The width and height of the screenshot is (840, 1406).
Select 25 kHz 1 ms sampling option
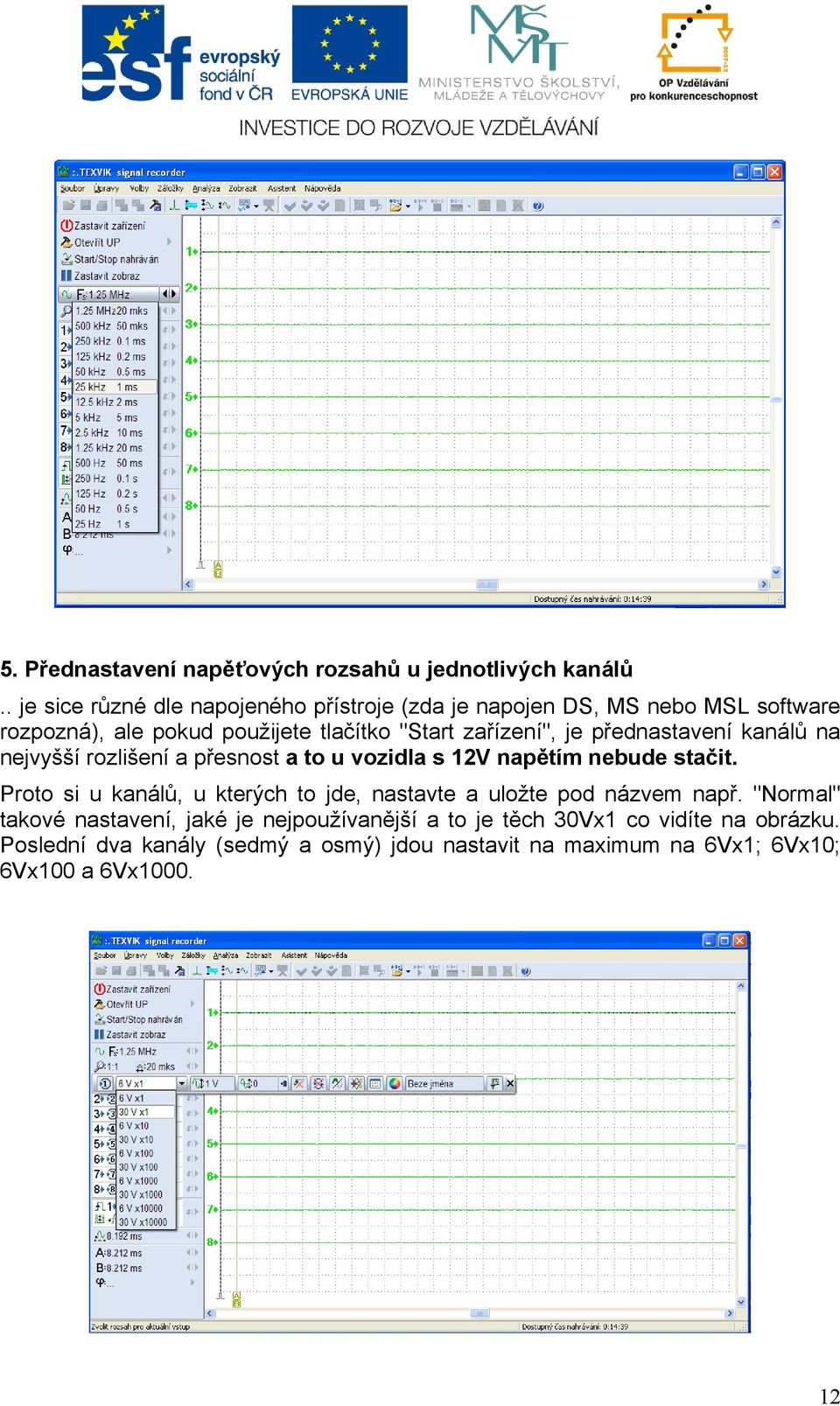point(115,387)
